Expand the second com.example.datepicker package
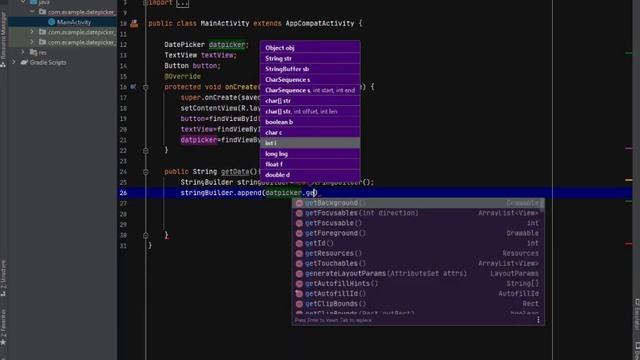Screen dimensions: 640x360 click(32, 32)
